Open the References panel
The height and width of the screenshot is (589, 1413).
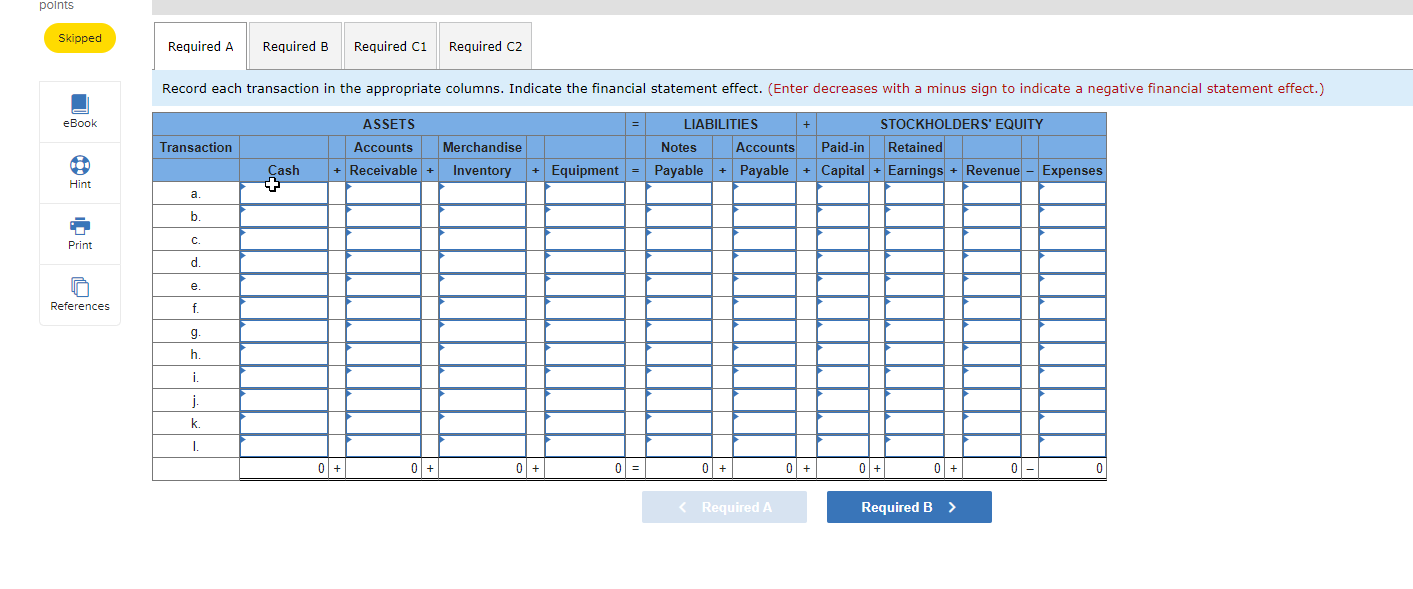(79, 294)
